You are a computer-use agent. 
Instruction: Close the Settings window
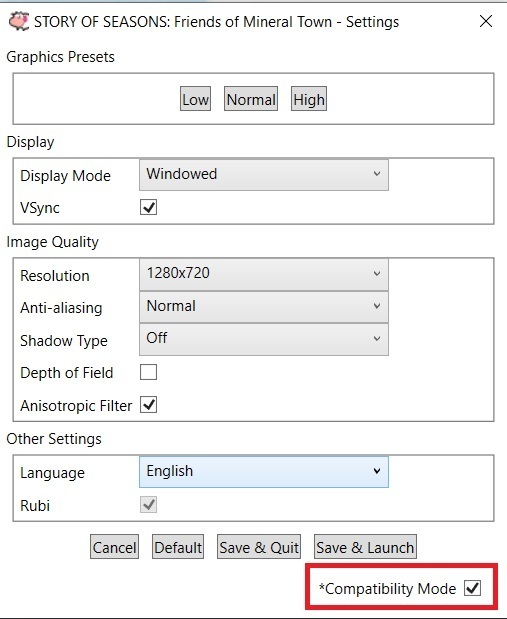(x=486, y=21)
